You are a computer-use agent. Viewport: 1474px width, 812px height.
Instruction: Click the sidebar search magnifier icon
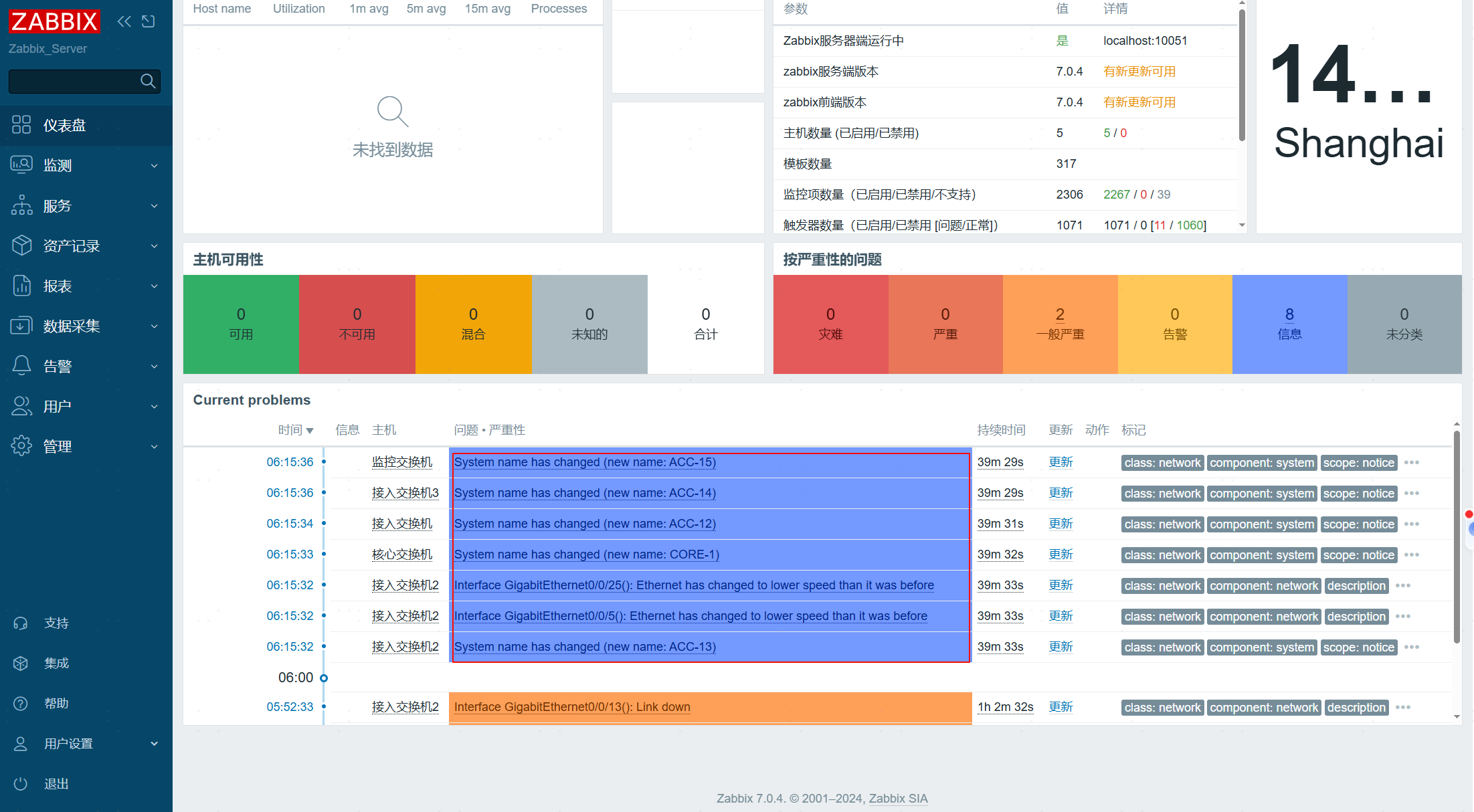148,82
